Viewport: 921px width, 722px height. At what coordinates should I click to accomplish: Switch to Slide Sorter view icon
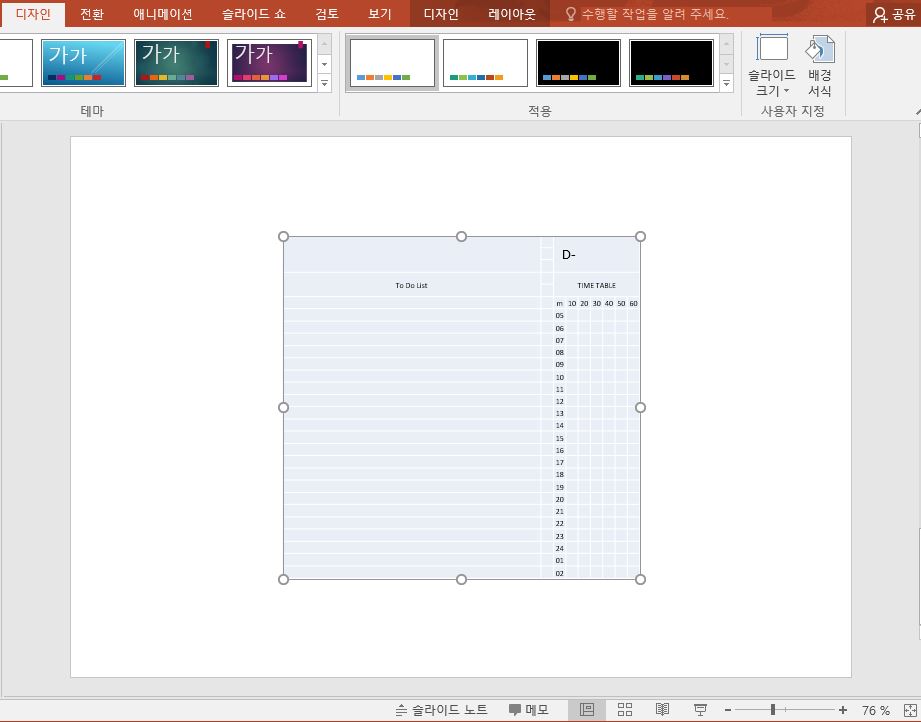point(625,710)
